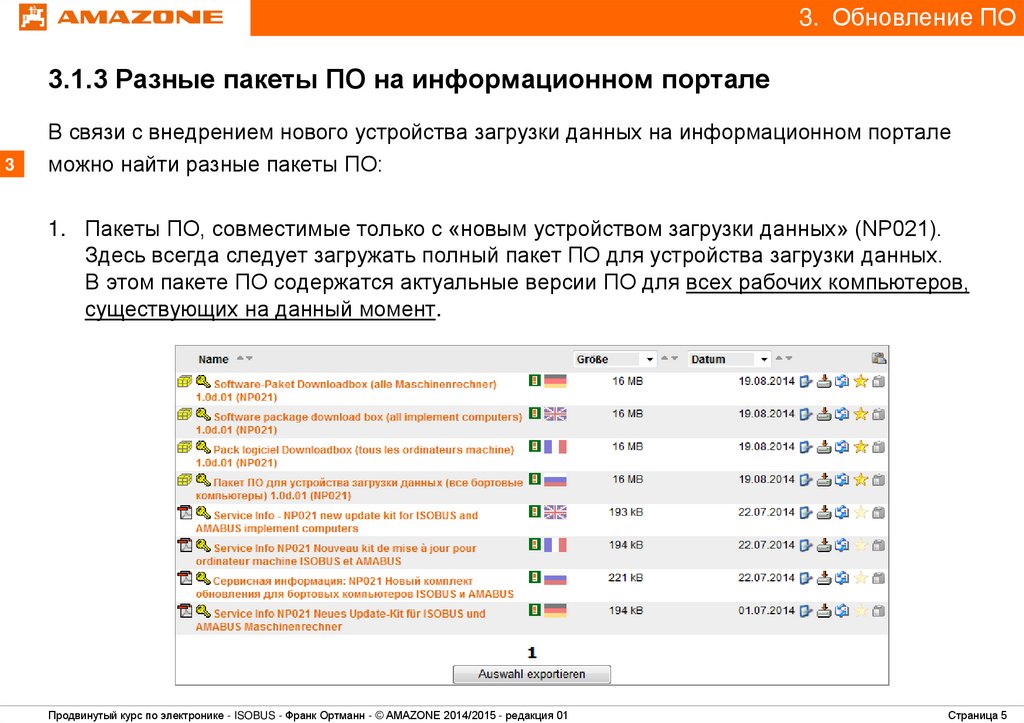
Task: Click the download icon in the Пакет ПО для устройства row
Action: 824,480
